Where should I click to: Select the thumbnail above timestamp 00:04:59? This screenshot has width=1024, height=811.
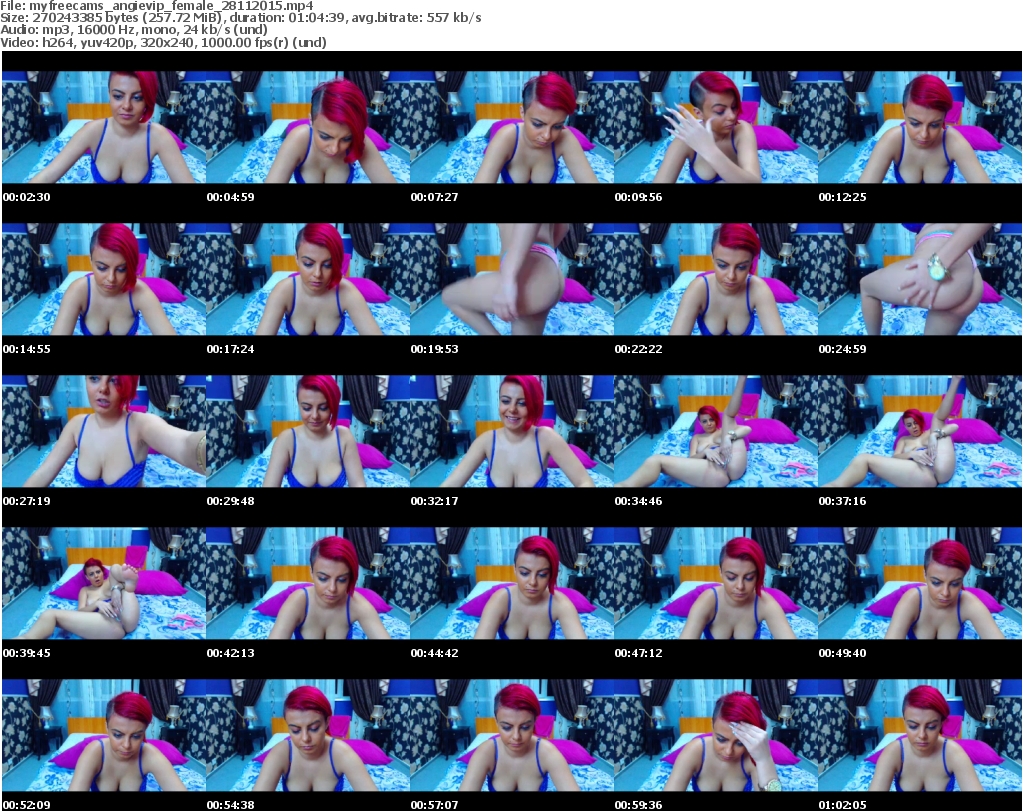308,127
